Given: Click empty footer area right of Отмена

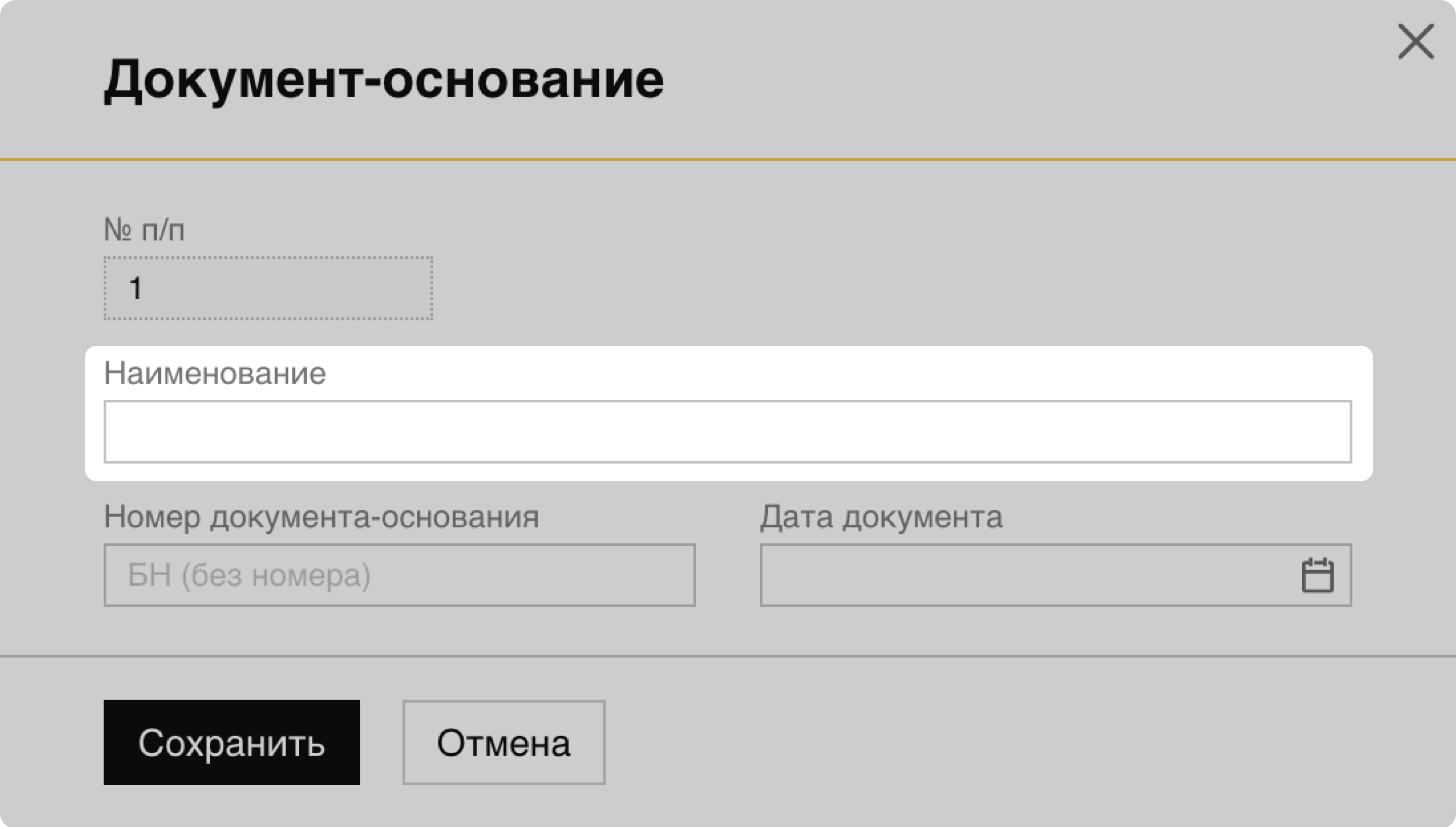Looking at the screenshot, I should pyautogui.click(x=968, y=742).
